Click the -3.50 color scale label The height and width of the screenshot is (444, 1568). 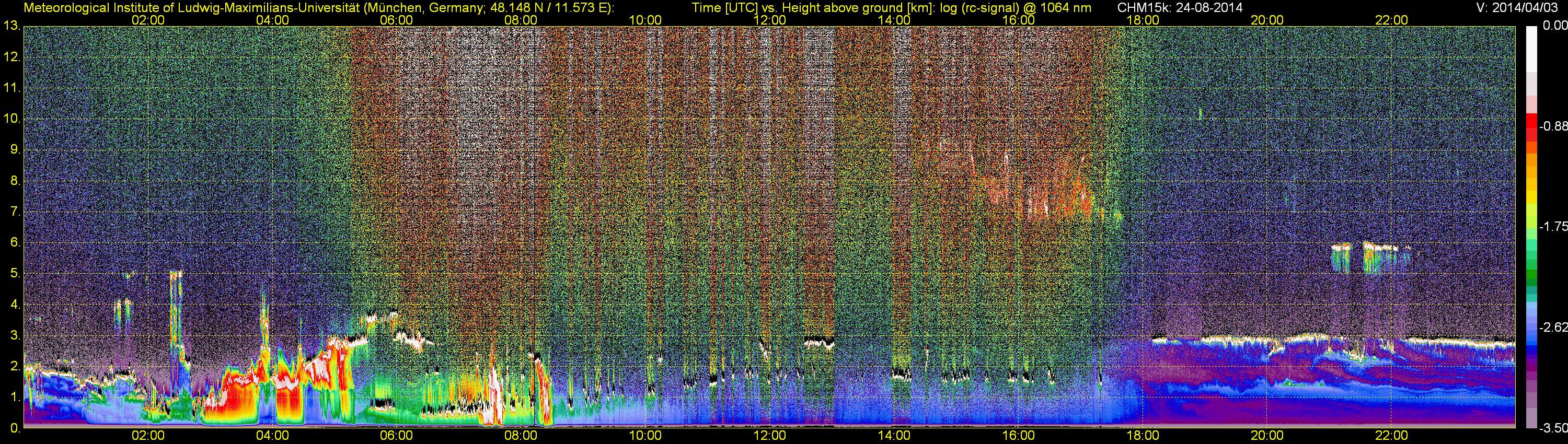pyautogui.click(x=1553, y=428)
